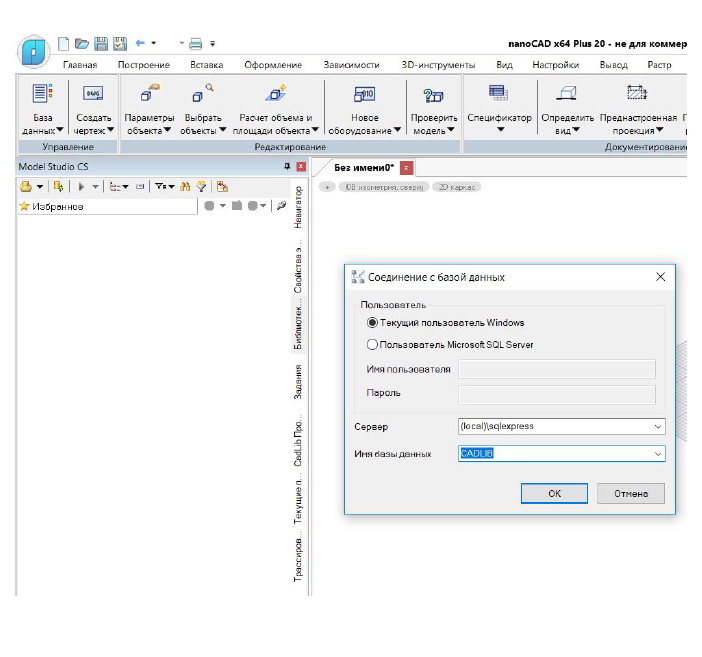The image size is (702, 657).
Task: Expand the Имя базы данных dropdown
Action: tap(658, 454)
